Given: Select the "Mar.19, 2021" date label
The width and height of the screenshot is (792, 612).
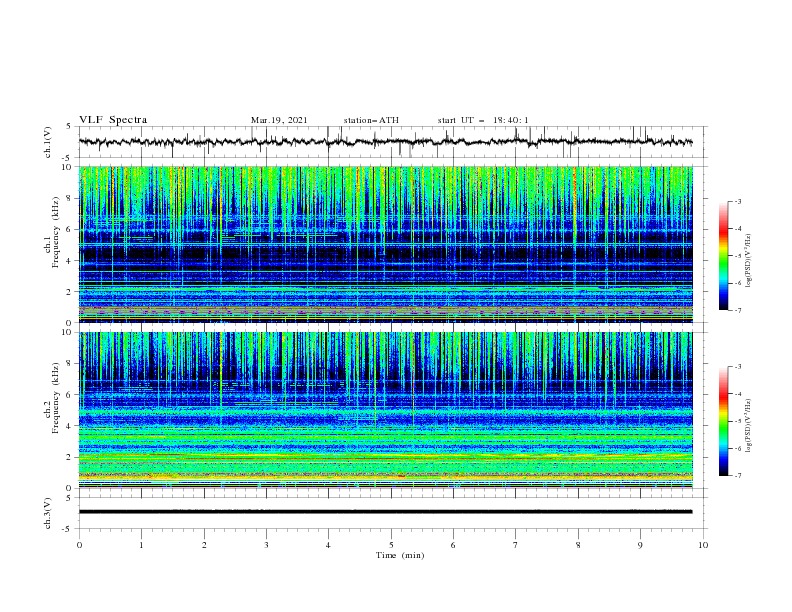Looking at the screenshot, I should [279, 120].
